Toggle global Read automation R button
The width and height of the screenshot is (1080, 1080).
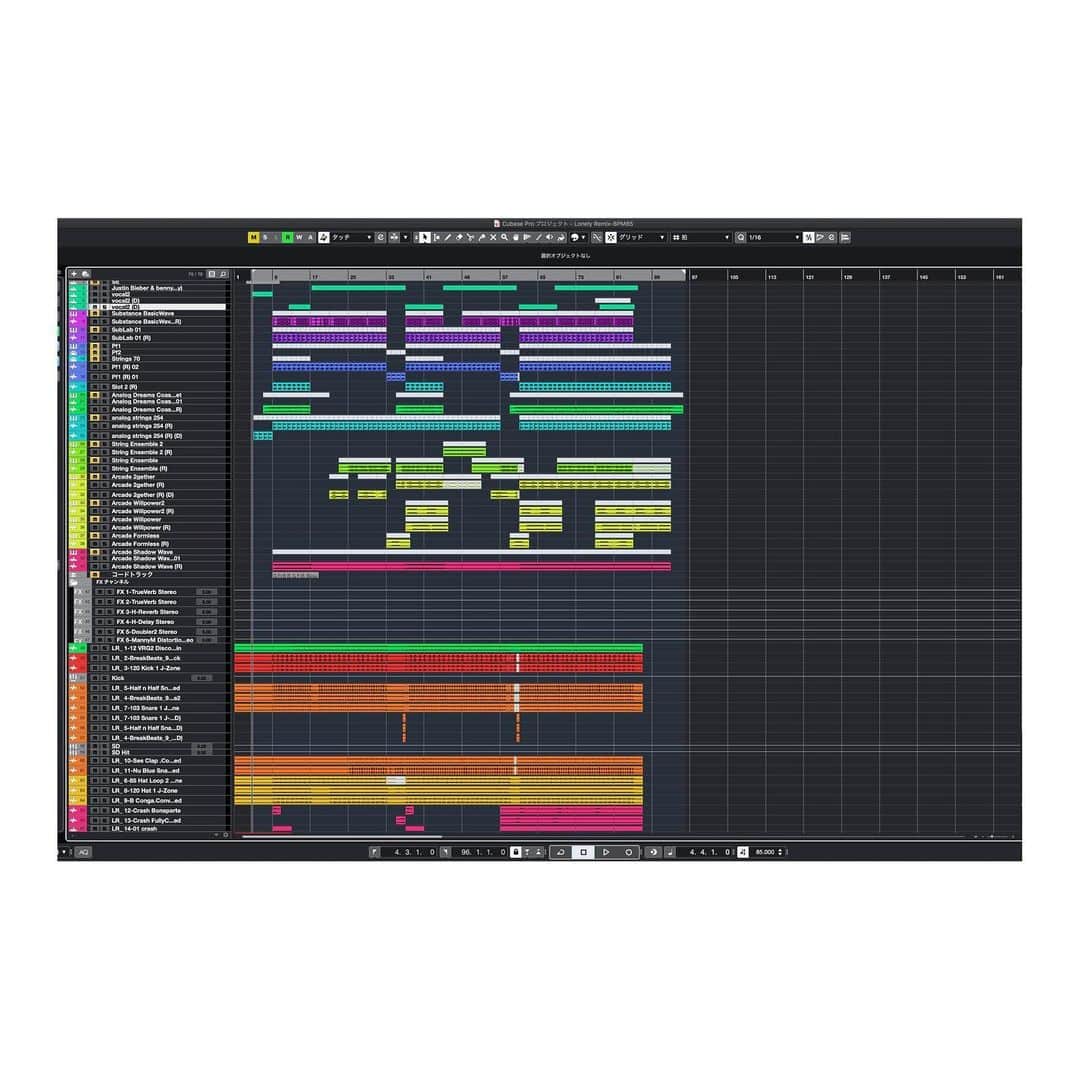tap(289, 237)
